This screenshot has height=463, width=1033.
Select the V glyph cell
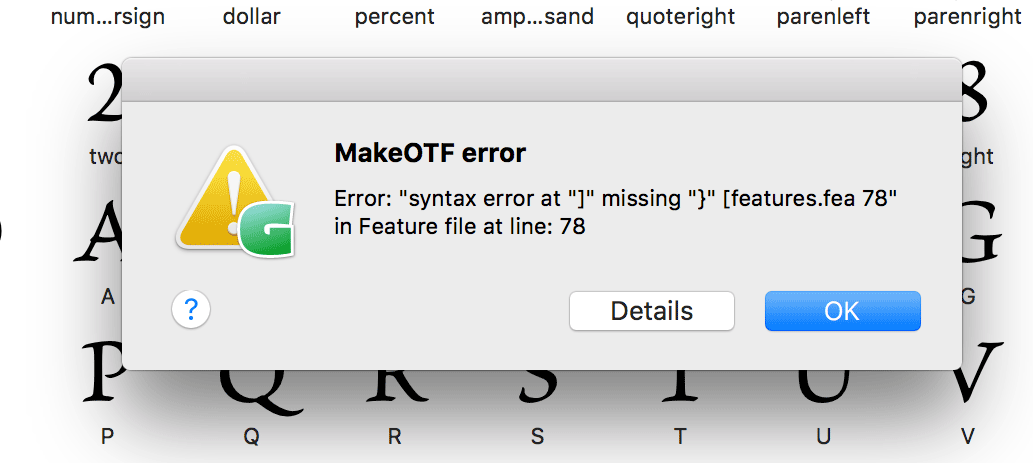coord(966,395)
